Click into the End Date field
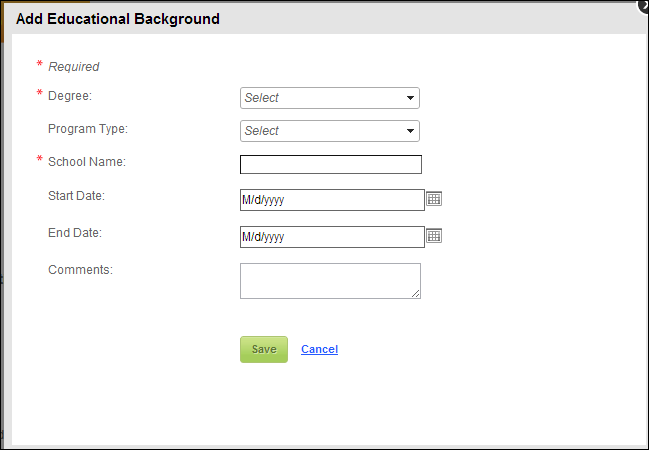The image size is (649, 450). [332, 237]
